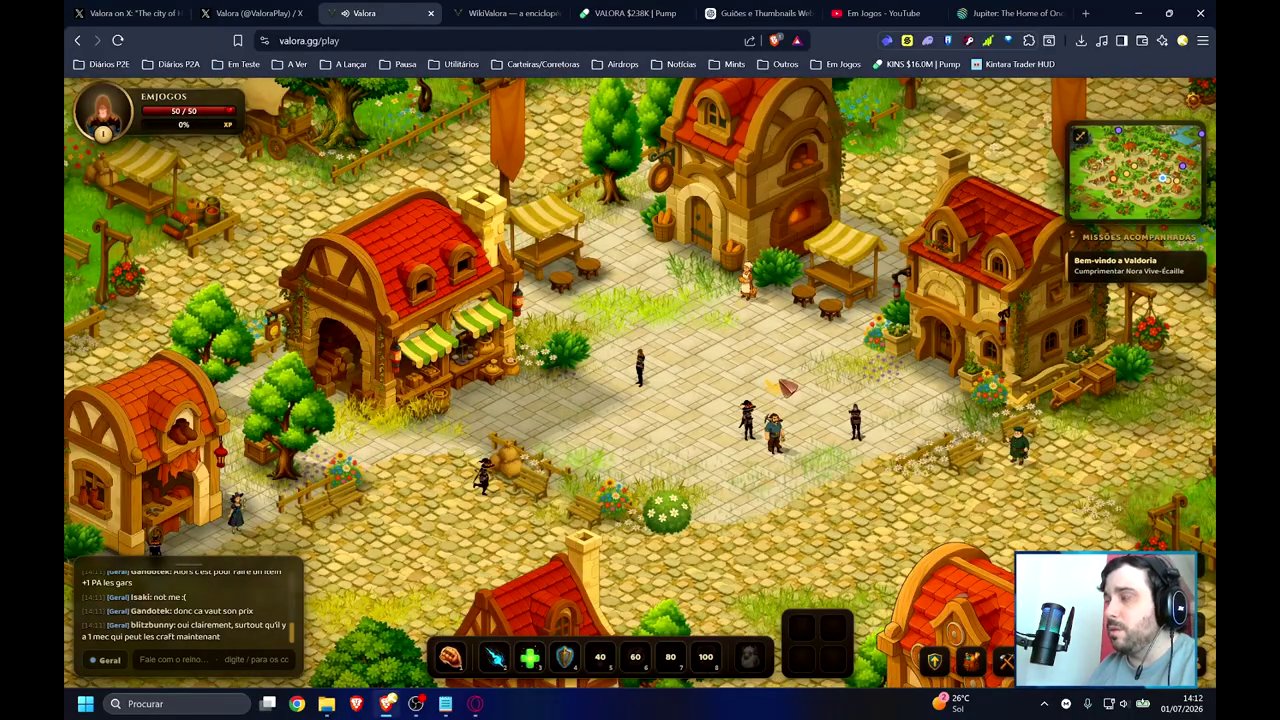1280x720 pixels.
Task: Open the KINS $16.0M | Pump bookmark
Action: click(x=916, y=64)
